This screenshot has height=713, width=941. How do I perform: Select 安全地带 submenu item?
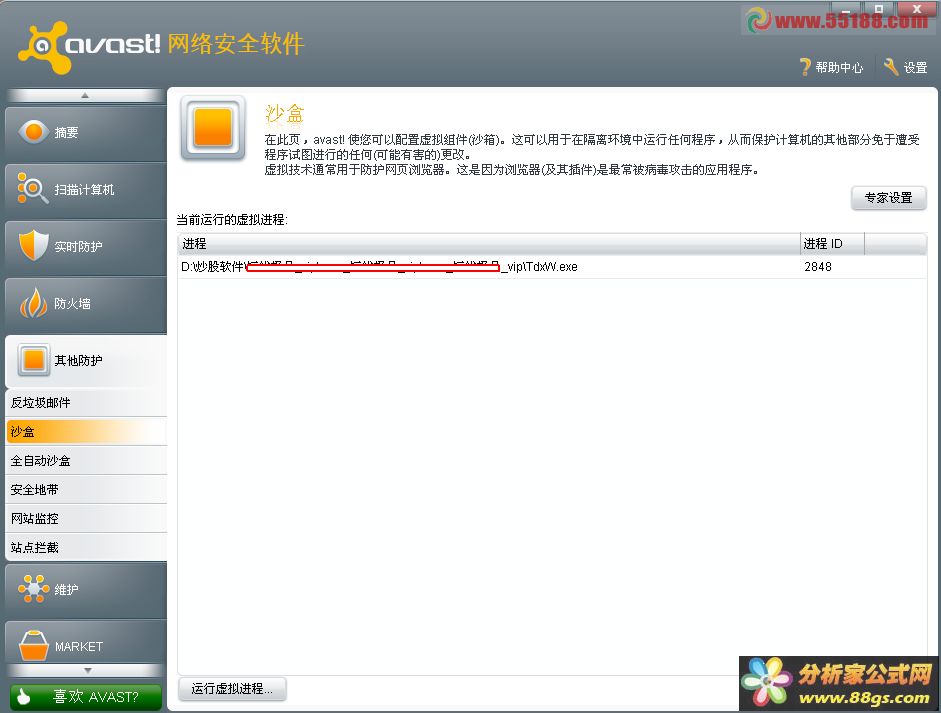[86, 490]
